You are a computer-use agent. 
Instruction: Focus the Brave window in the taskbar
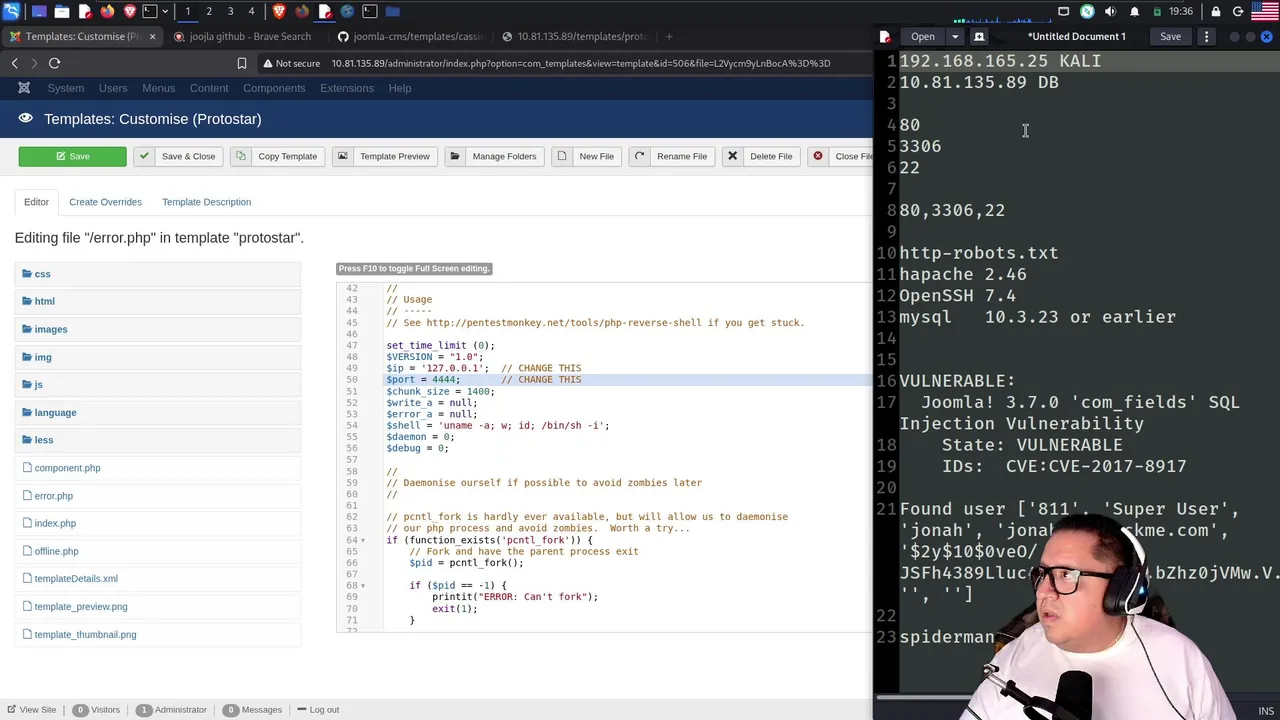click(279, 11)
